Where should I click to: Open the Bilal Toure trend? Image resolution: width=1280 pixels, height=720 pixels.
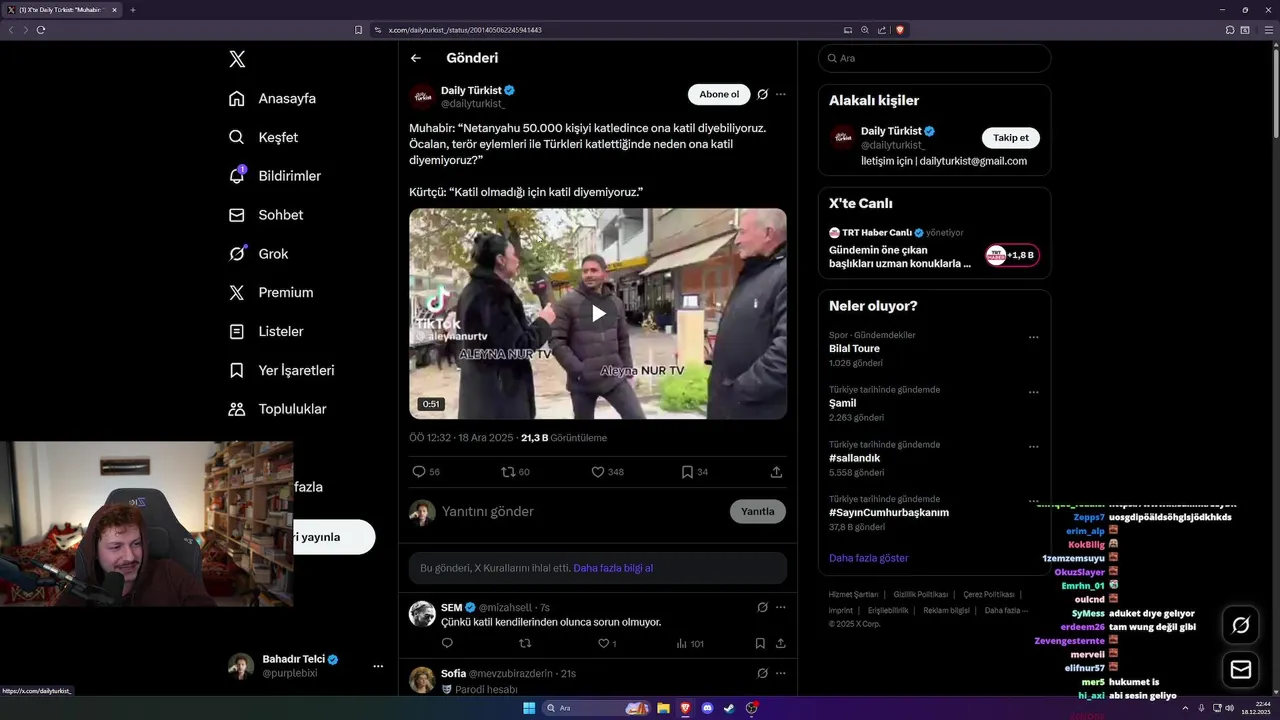854,349
